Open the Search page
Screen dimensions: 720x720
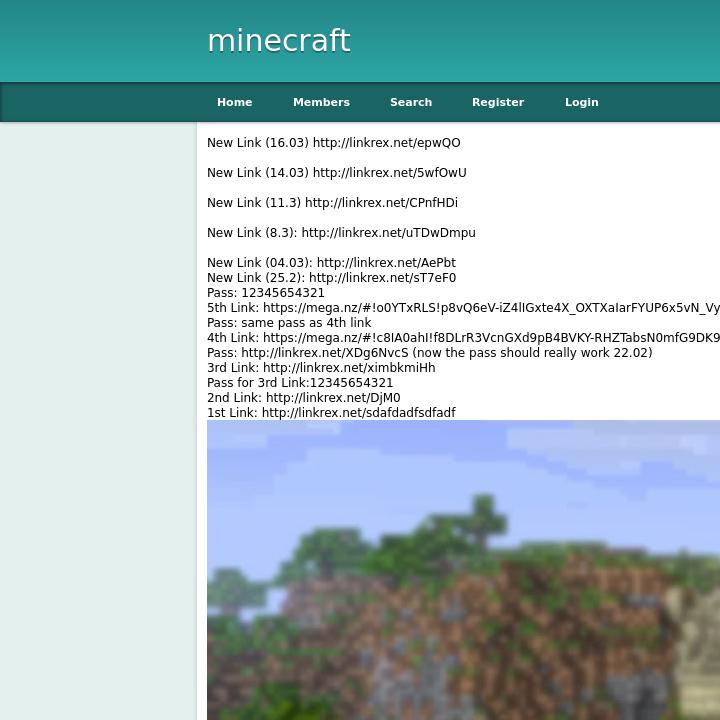click(410, 102)
